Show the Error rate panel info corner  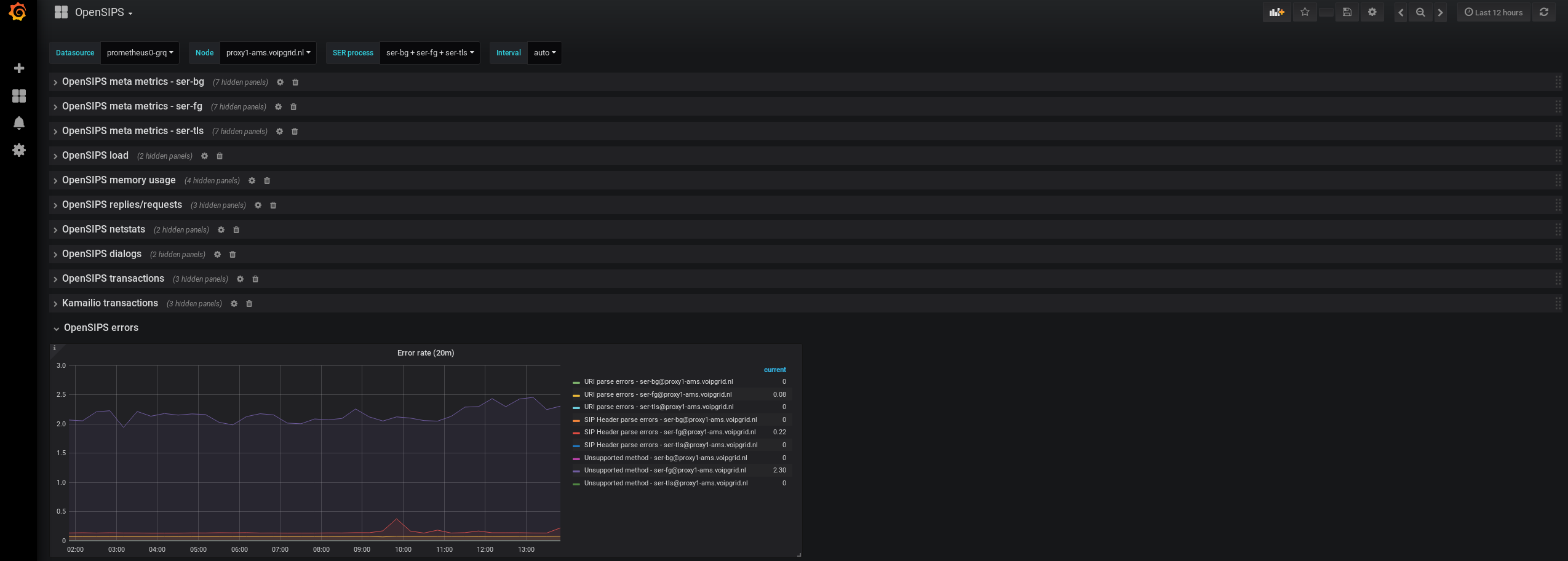tap(55, 348)
